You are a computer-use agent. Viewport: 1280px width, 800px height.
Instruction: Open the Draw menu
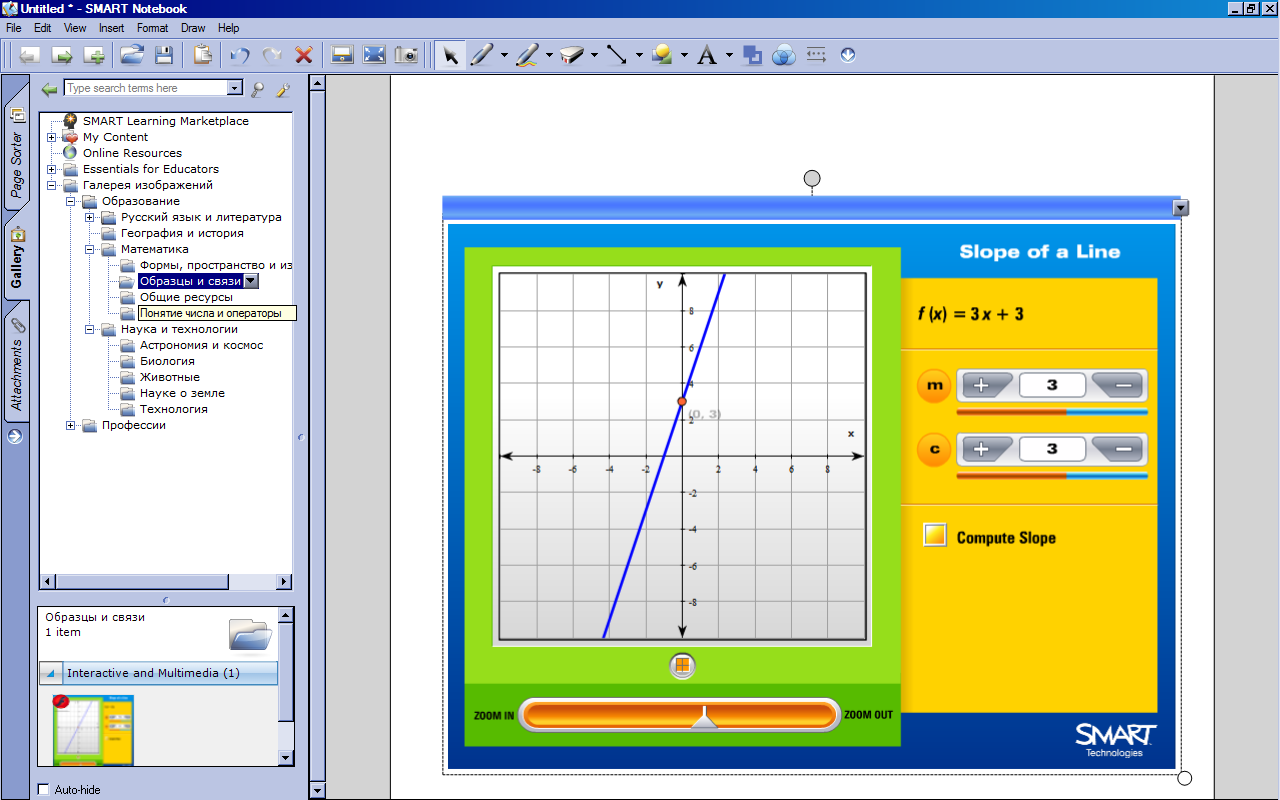pos(193,28)
